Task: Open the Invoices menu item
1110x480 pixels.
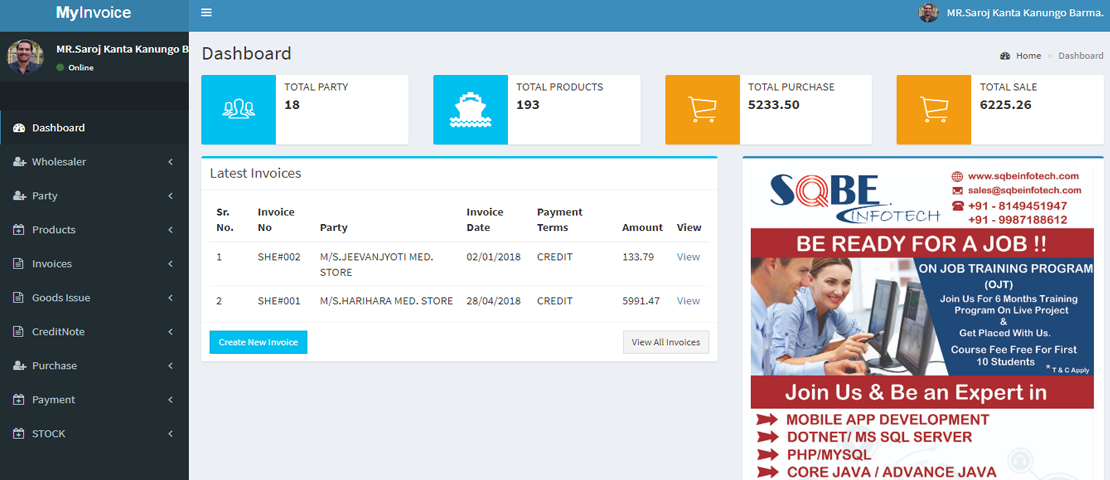Action: (94, 264)
